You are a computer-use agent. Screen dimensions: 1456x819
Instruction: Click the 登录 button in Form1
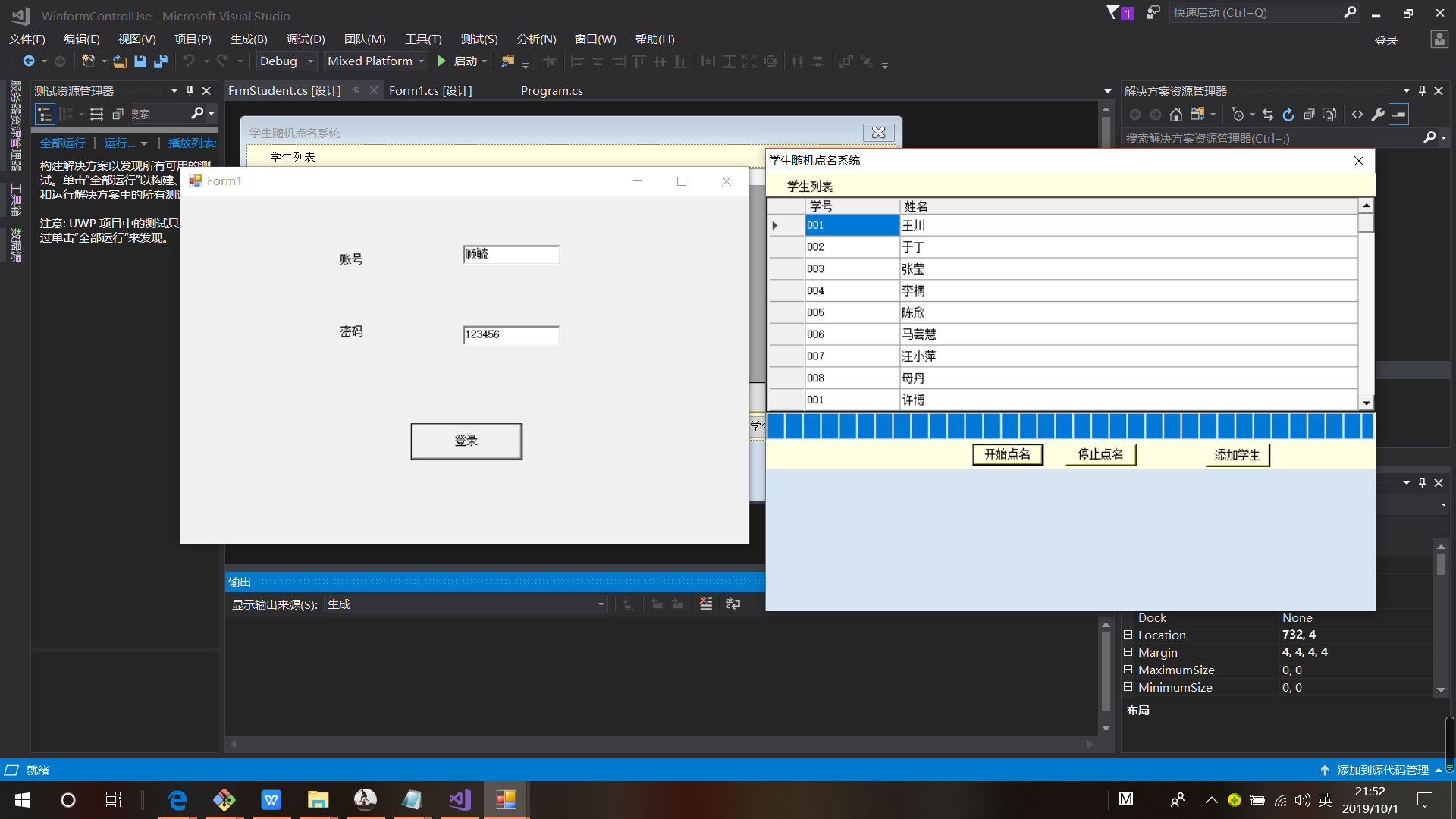click(x=466, y=441)
